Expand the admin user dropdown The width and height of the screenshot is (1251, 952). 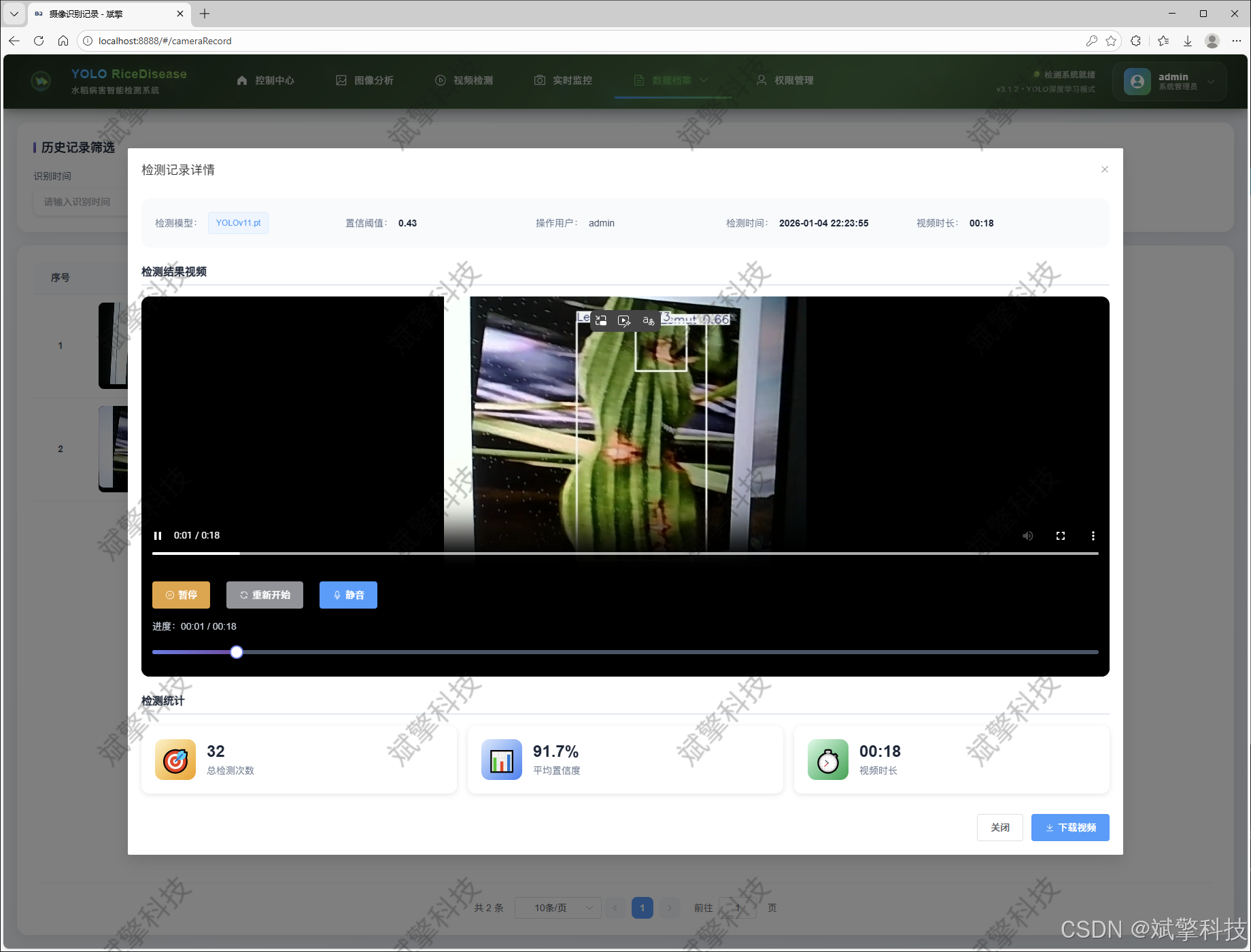tap(1169, 82)
